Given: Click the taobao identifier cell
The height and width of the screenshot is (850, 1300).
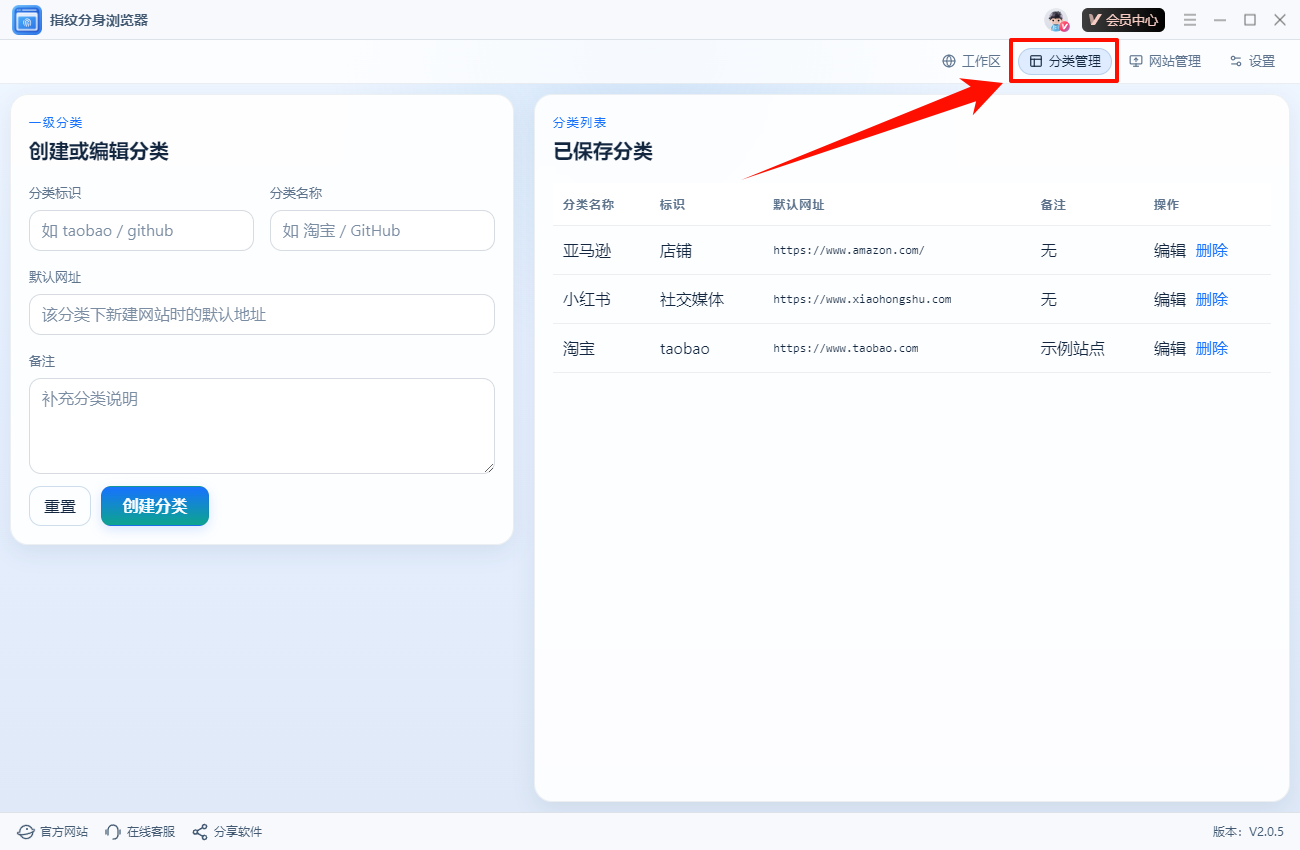Looking at the screenshot, I should pos(685,348).
